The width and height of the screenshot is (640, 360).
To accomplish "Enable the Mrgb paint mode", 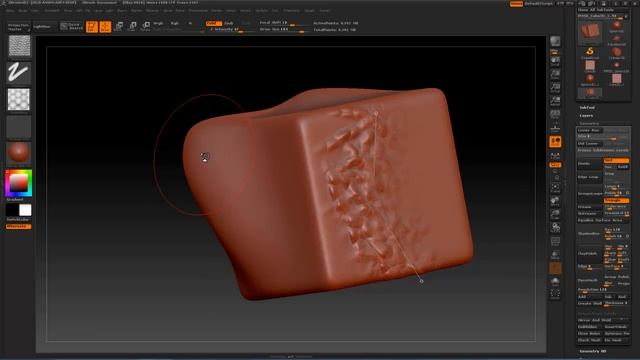I will 158,24.
